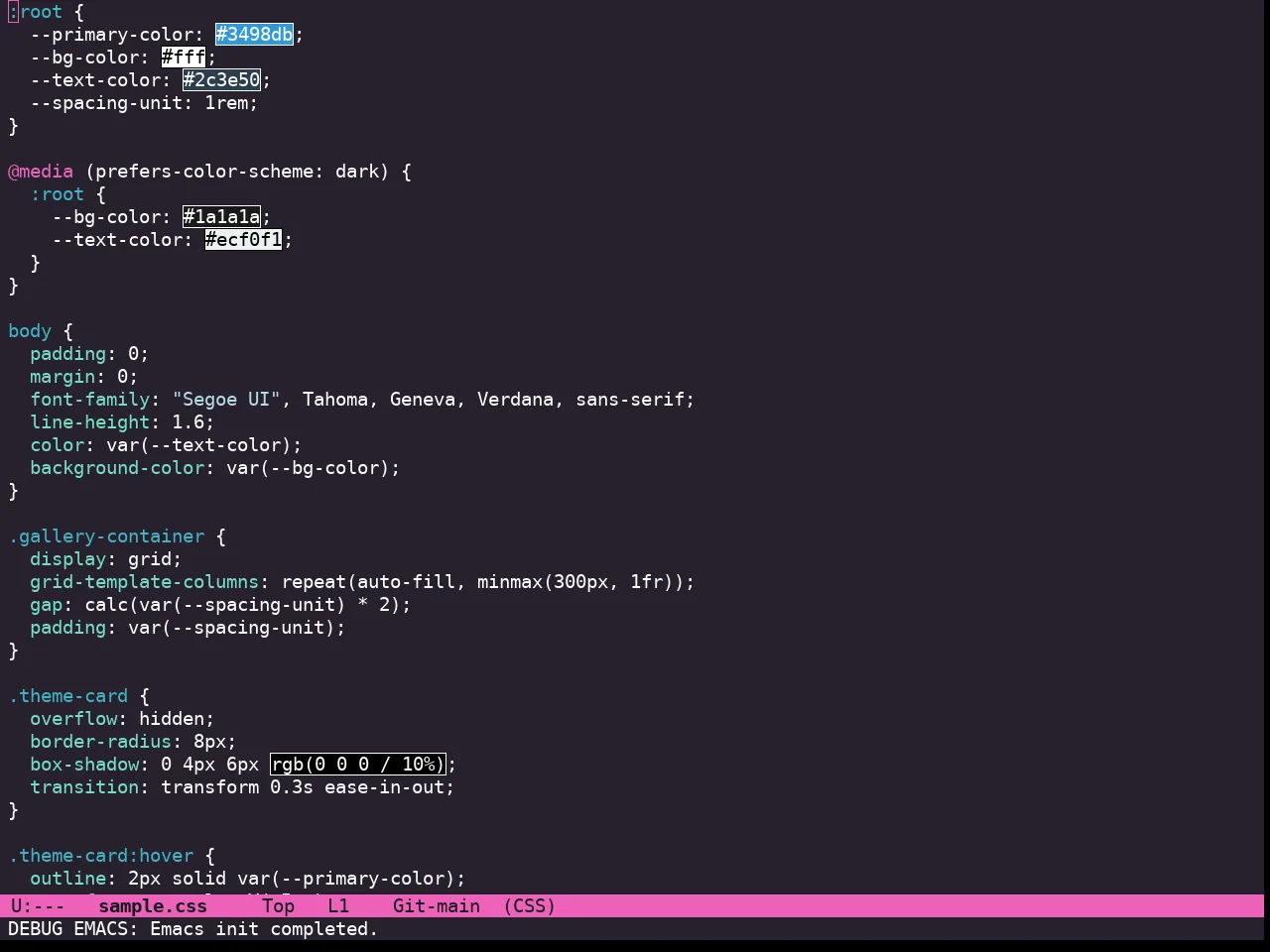1270x952 pixels.
Task: Click the L1 line number indicator
Action: pos(338,906)
